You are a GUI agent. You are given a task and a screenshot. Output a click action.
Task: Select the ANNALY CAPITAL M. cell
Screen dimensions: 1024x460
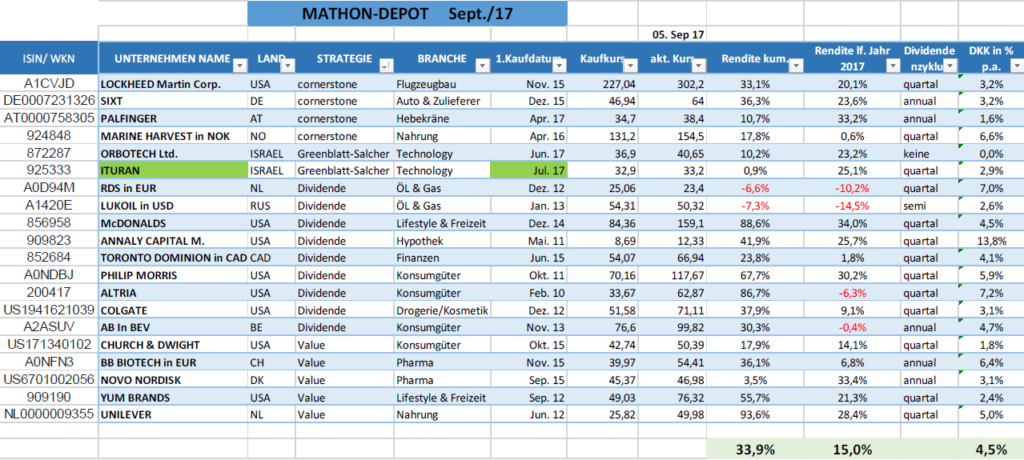click(x=173, y=240)
